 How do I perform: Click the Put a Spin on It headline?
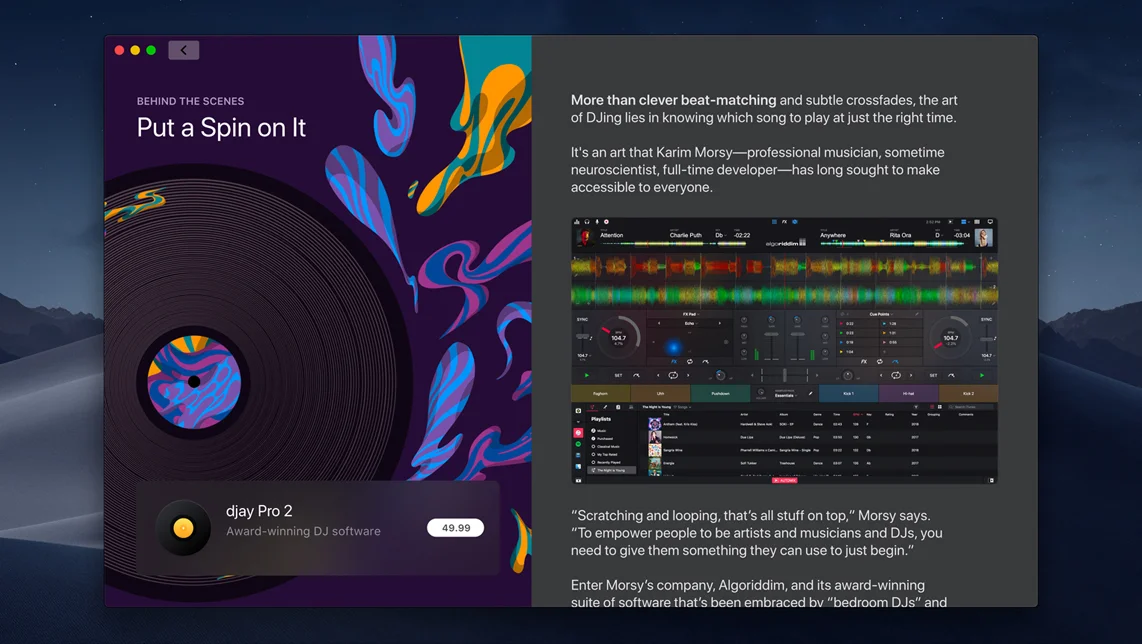click(x=221, y=127)
